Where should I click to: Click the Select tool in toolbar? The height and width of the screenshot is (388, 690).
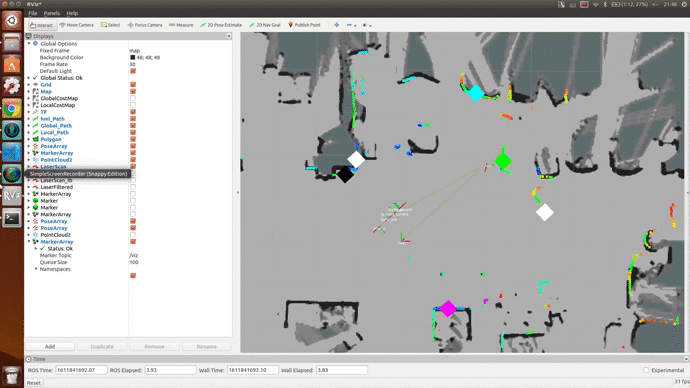click(x=110, y=25)
